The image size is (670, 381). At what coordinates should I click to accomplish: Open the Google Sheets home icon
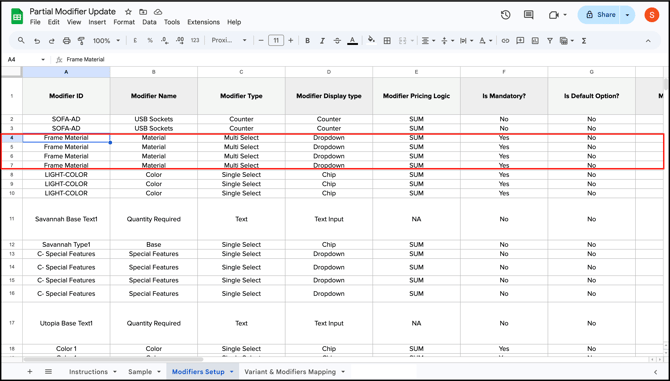click(17, 16)
